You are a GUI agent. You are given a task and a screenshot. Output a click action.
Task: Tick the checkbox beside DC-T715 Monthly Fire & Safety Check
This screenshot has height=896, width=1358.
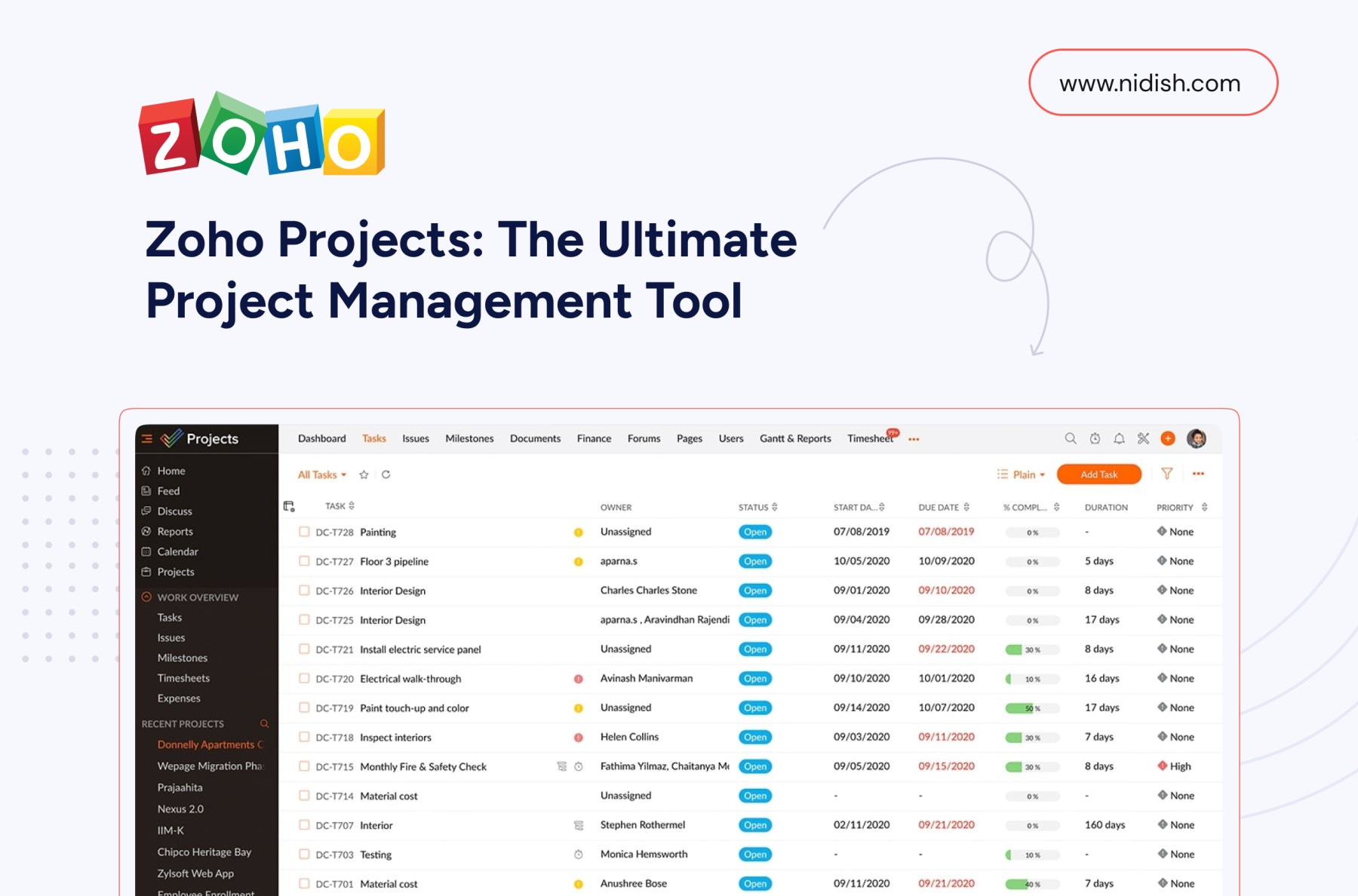304,766
